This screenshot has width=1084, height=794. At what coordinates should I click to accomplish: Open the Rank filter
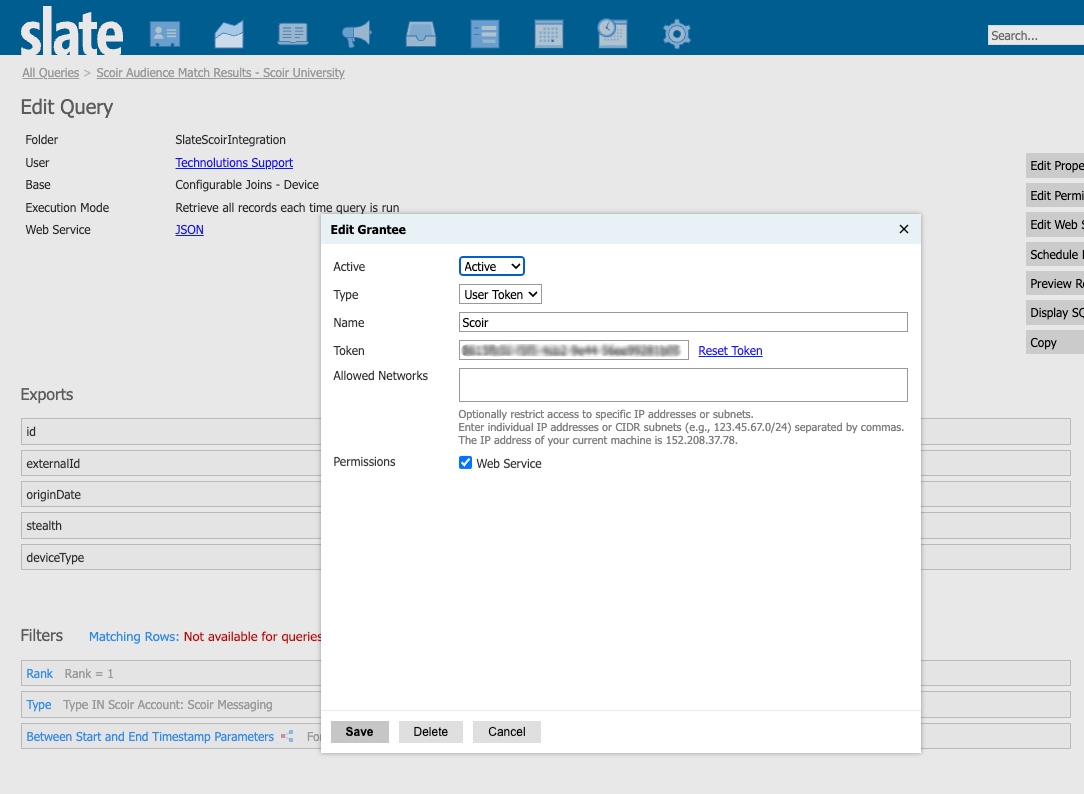[x=39, y=673]
